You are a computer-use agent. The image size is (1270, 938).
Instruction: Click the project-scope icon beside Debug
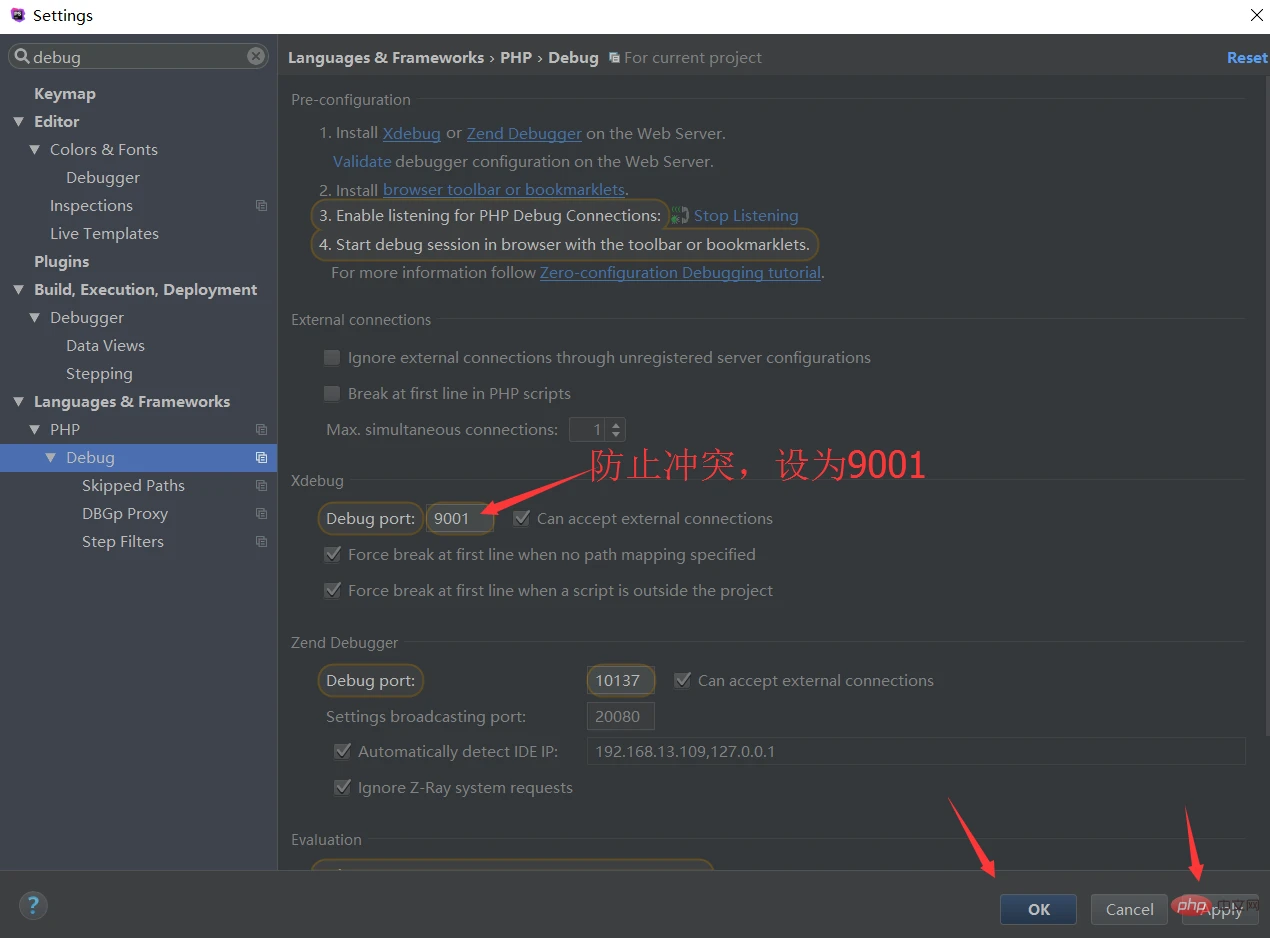(x=261, y=457)
